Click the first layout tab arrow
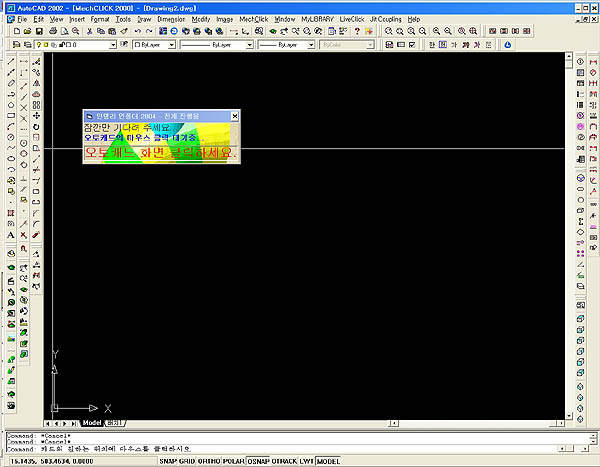The image size is (600, 467). [48, 423]
